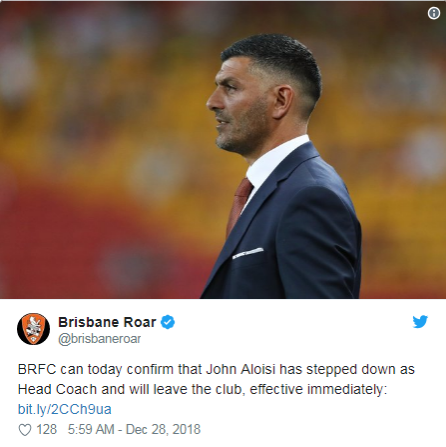Click the red tie in the photo

(x=239, y=206)
